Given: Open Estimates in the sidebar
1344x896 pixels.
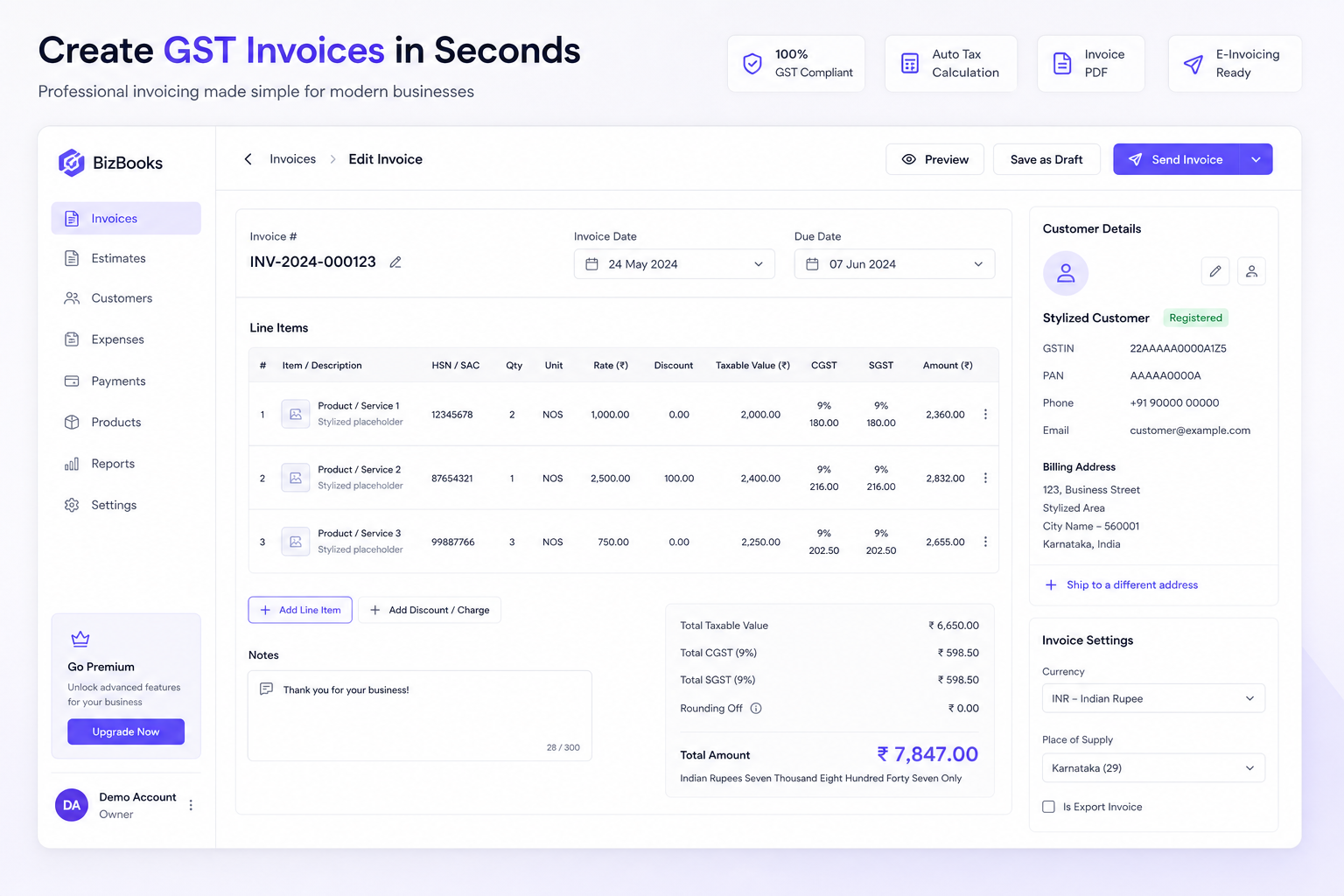Looking at the screenshot, I should 126,258.
